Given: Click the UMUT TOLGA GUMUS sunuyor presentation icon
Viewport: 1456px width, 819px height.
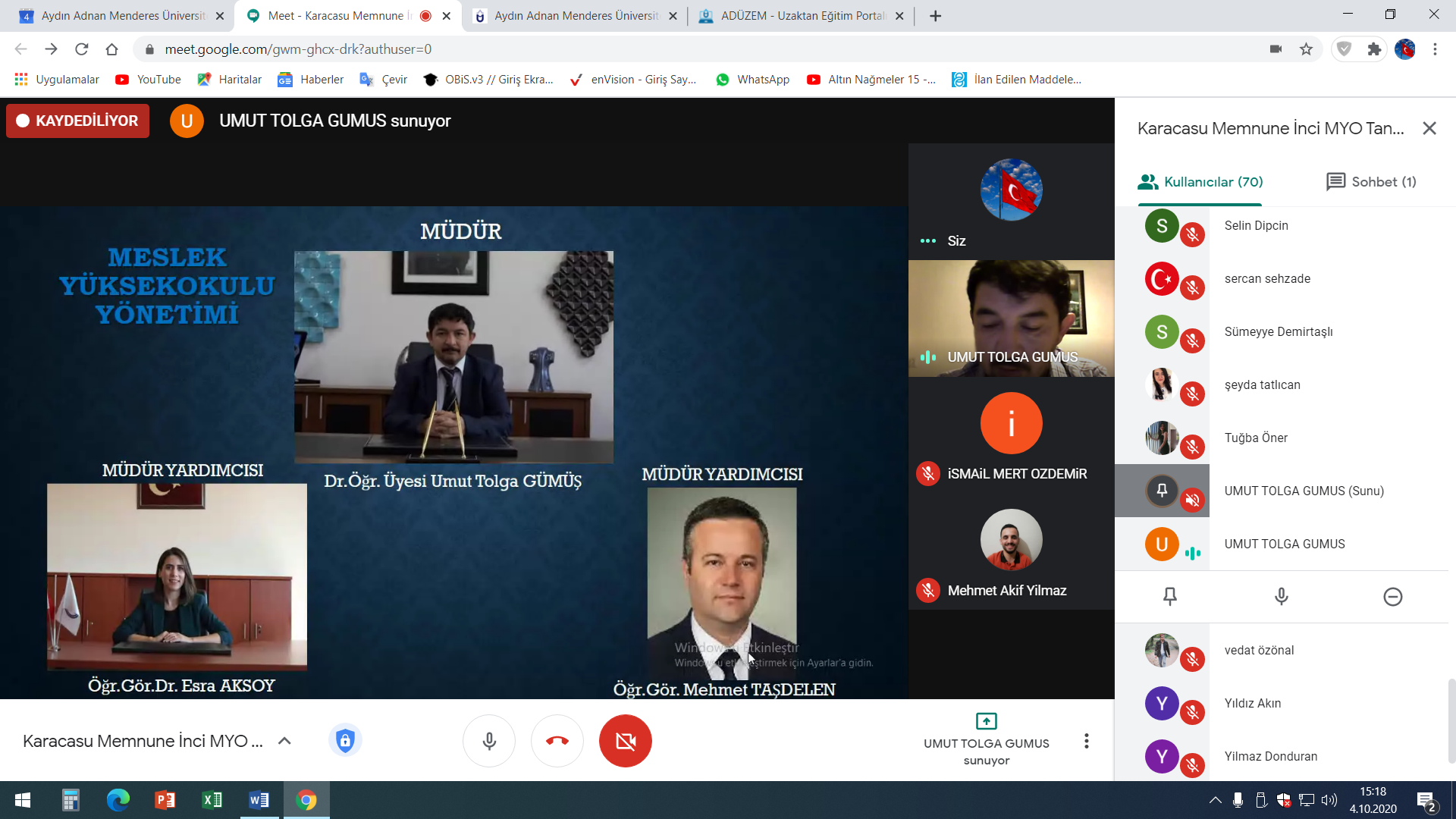Looking at the screenshot, I should [x=986, y=721].
